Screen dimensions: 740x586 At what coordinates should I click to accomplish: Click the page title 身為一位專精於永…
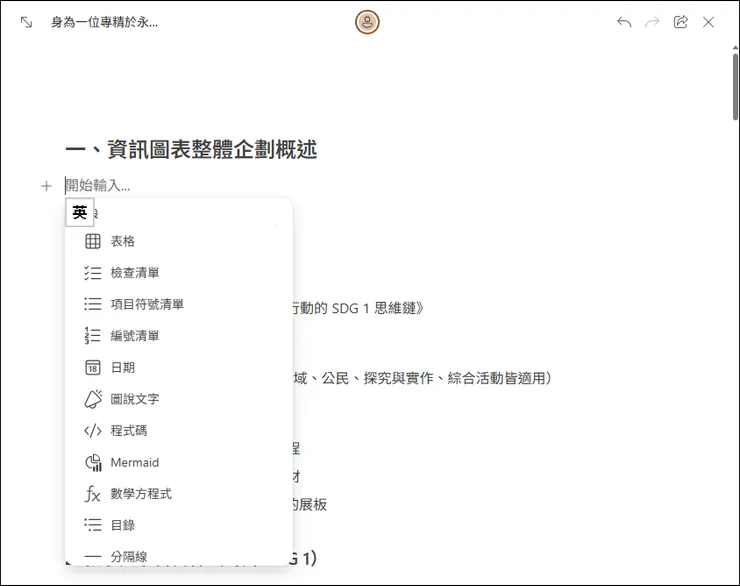pos(104,22)
